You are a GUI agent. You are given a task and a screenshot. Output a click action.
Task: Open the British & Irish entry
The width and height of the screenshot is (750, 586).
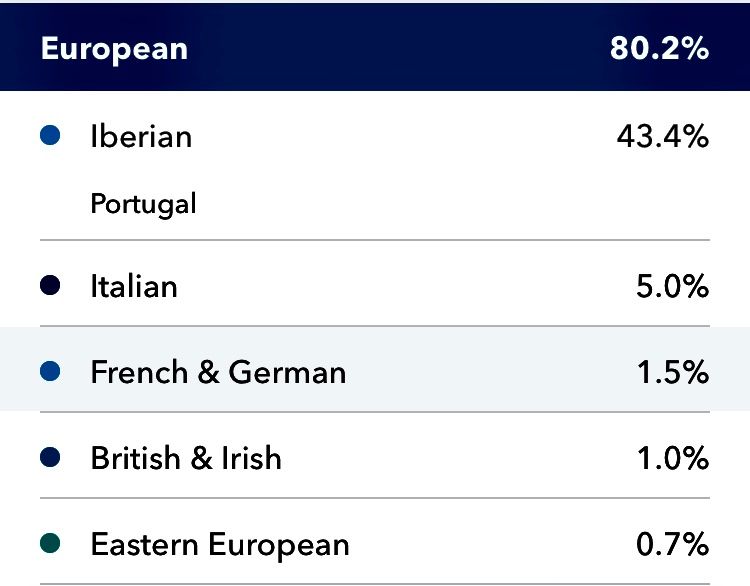[186, 459]
